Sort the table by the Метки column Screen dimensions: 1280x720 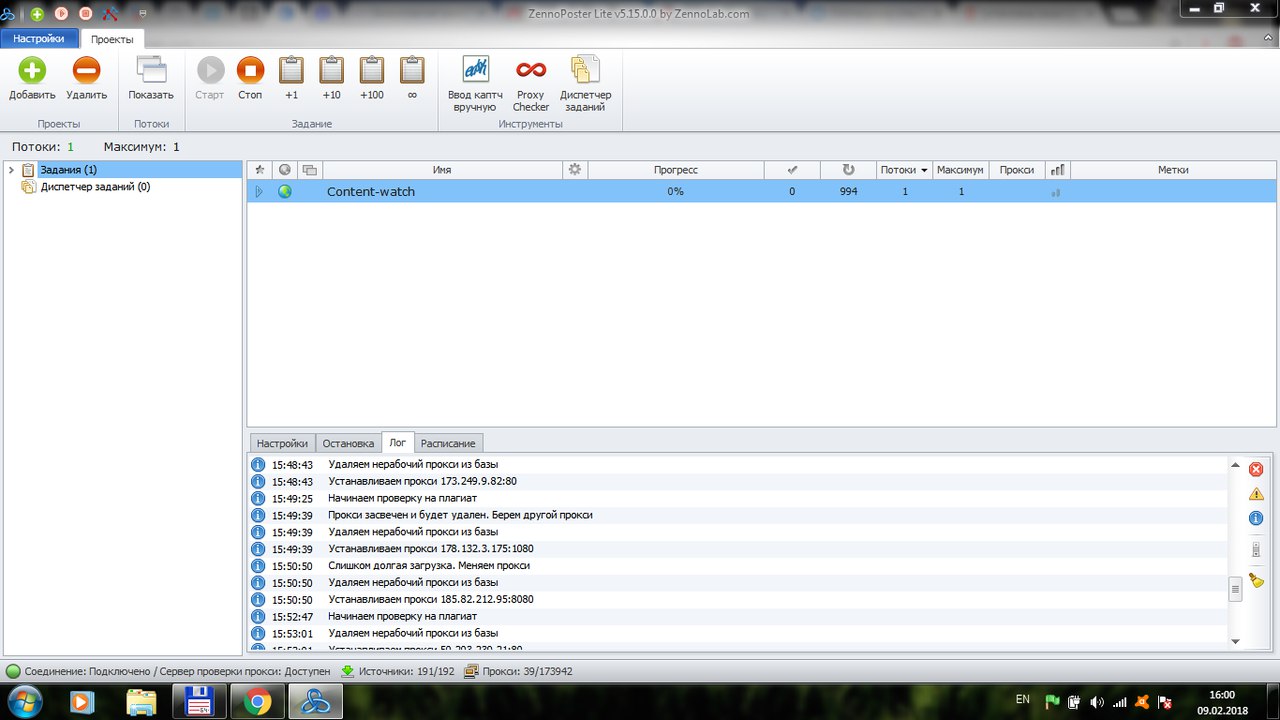[x=1173, y=170]
